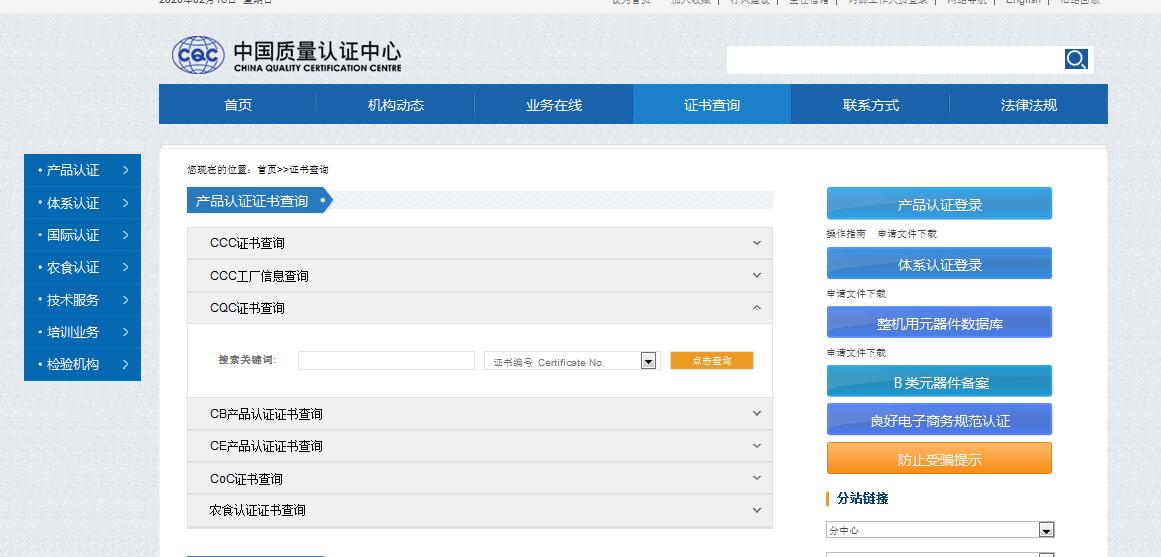Open the certificate number type dropdown
Viewport: 1161px width, 557px height.
tap(648, 361)
